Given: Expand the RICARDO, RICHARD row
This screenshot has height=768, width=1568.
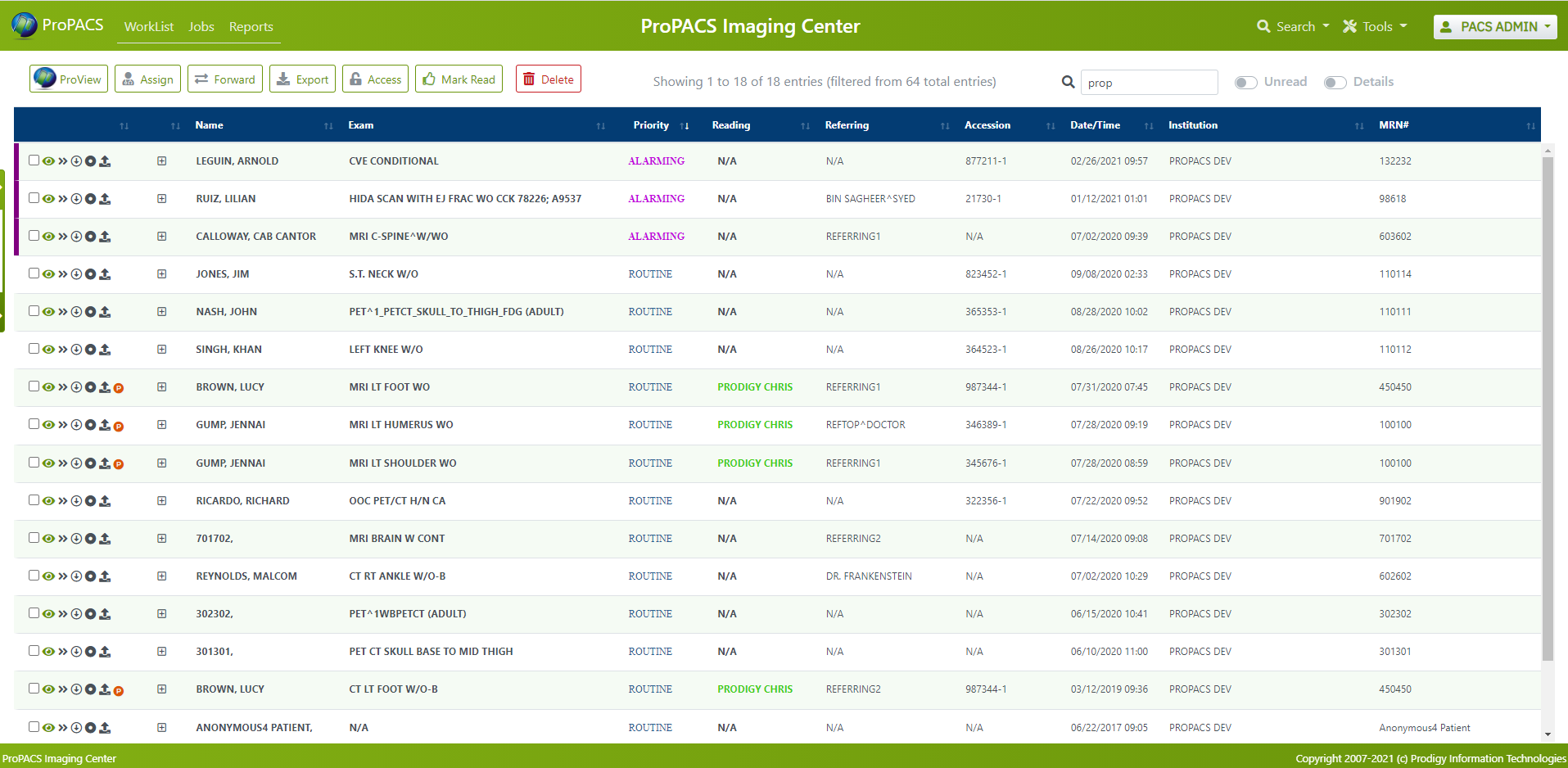Looking at the screenshot, I should click(162, 501).
